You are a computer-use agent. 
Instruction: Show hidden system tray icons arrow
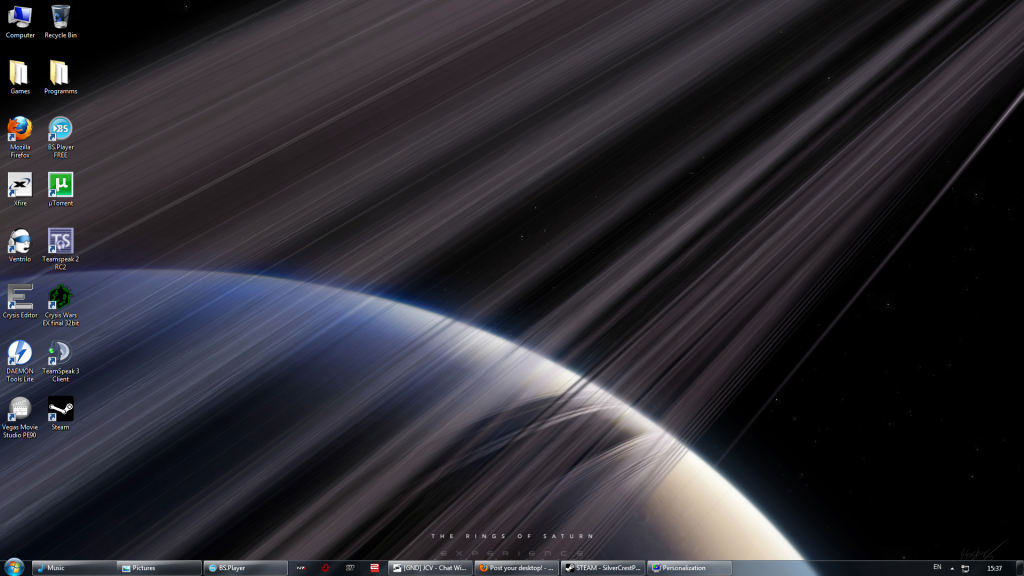(951, 568)
